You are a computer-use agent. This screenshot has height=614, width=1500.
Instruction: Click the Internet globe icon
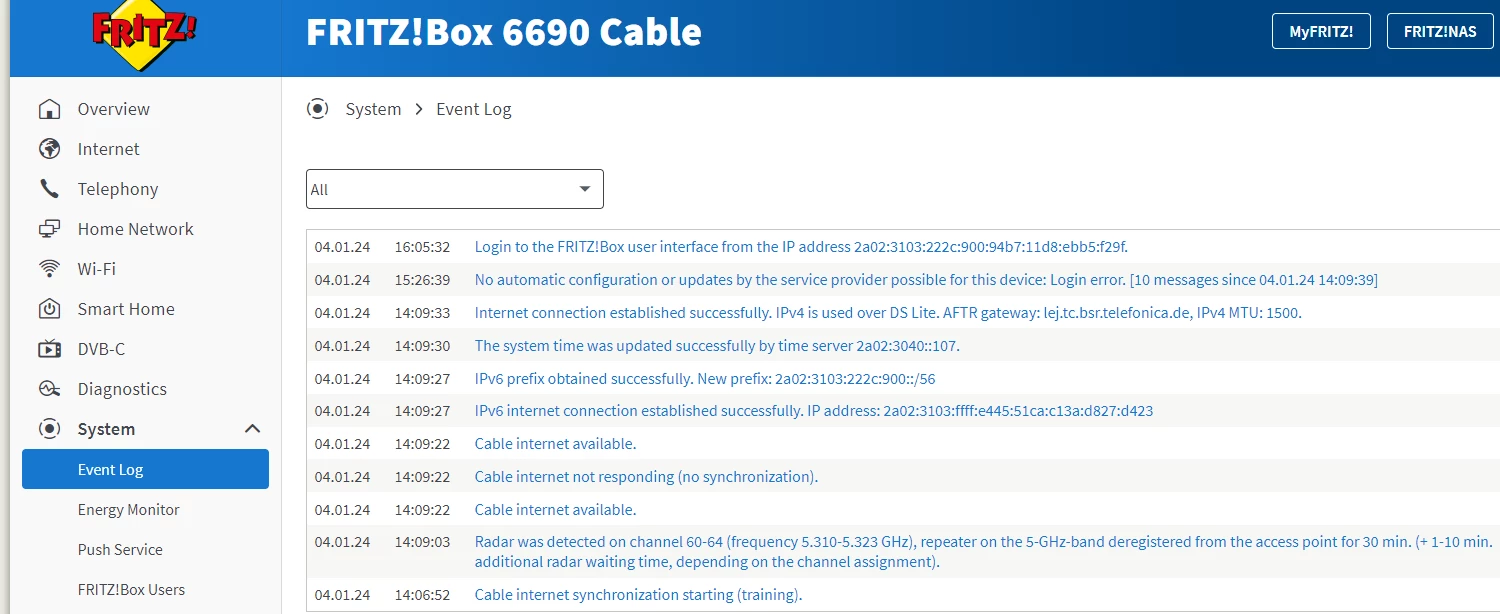click(x=49, y=149)
